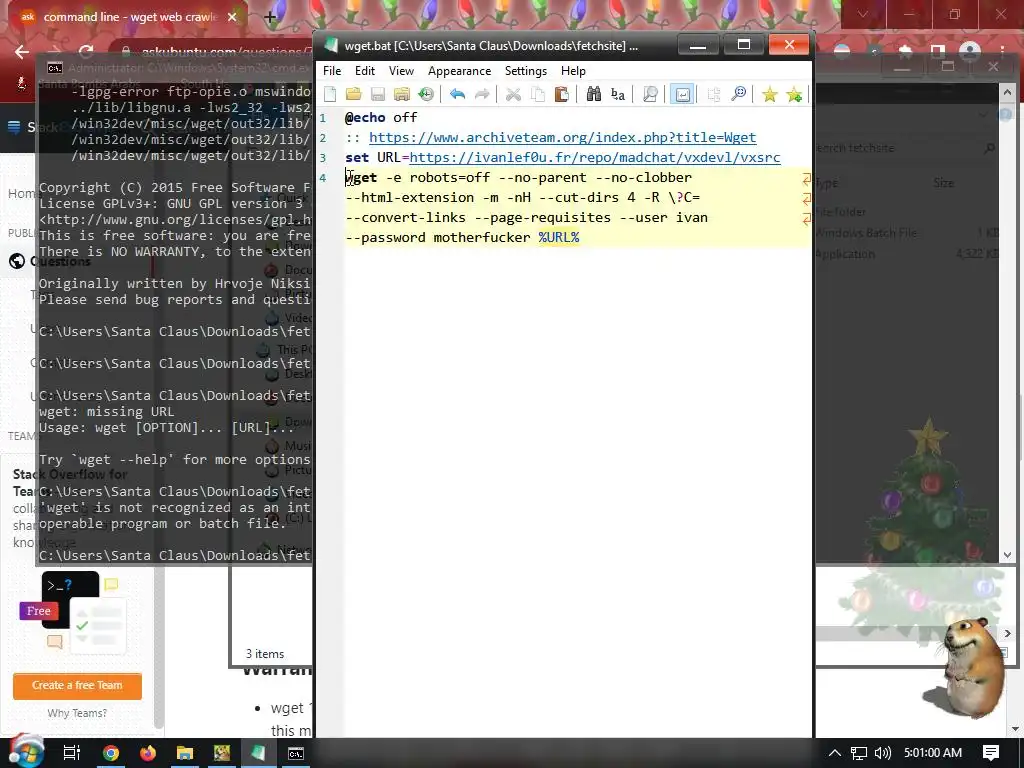Create a new document in the editor toolbar
1024x768 pixels.
(330, 94)
